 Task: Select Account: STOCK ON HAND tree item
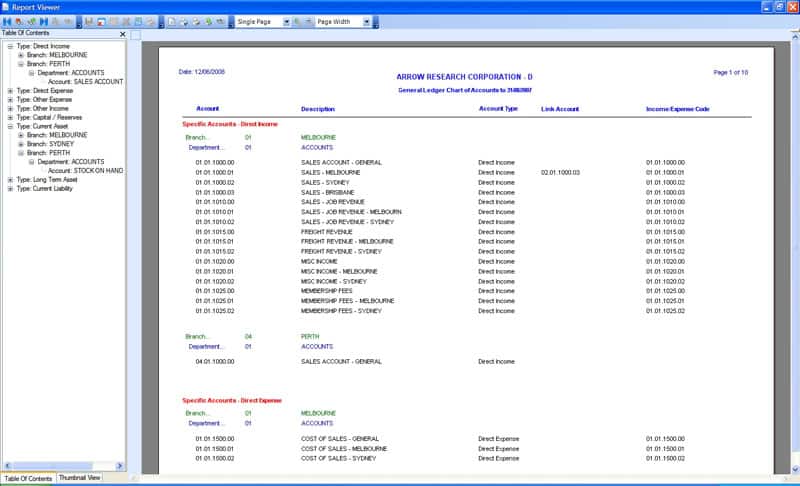click(85, 171)
